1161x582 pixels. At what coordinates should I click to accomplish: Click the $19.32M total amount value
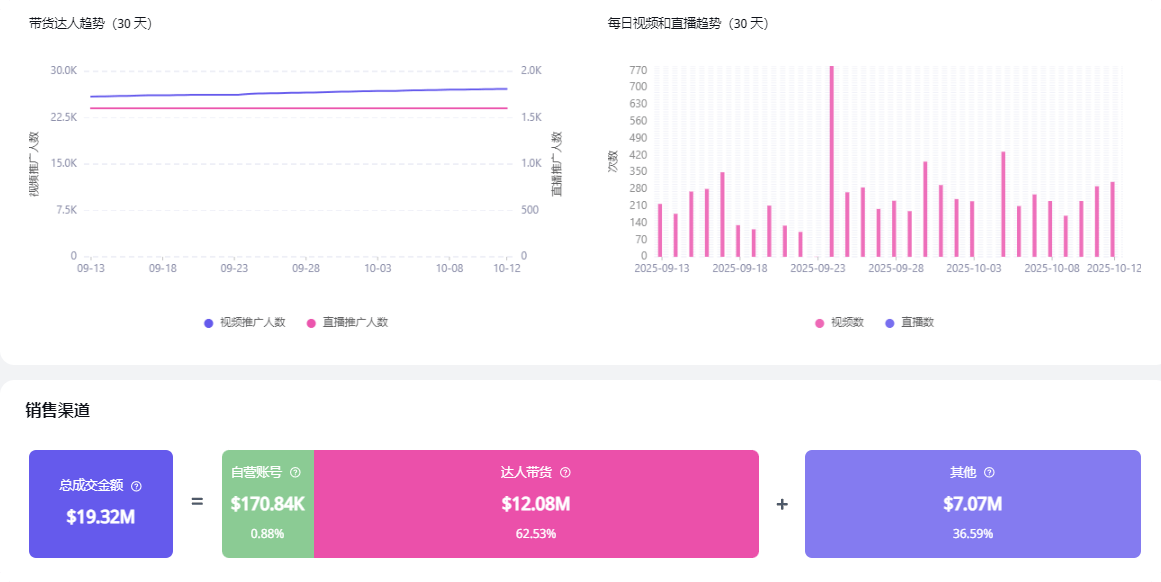[100, 517]
